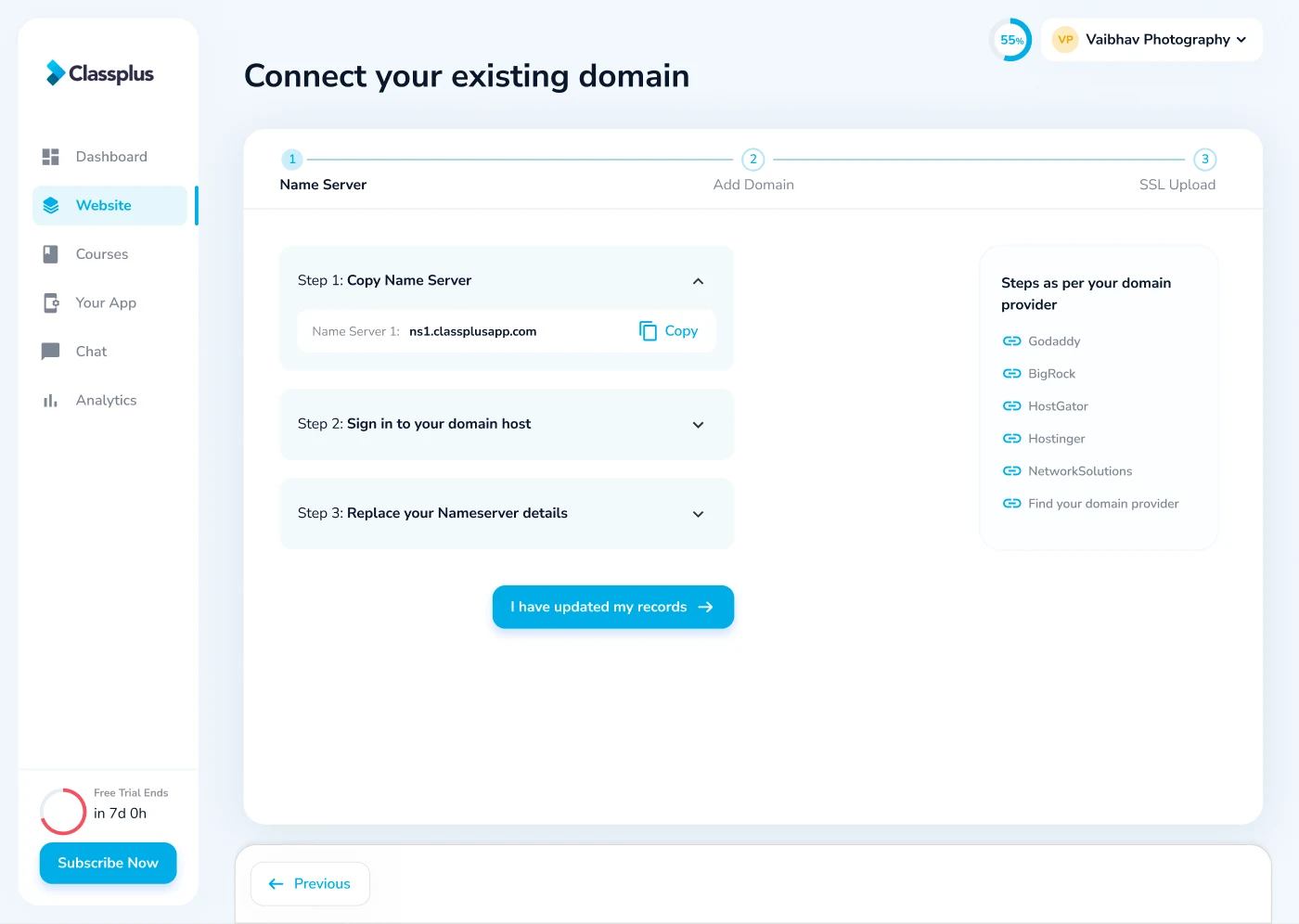Open the BigRock steps link
Image resolution: width=1299 pixels, height=924 pixels.
(x=1051, y=374)
